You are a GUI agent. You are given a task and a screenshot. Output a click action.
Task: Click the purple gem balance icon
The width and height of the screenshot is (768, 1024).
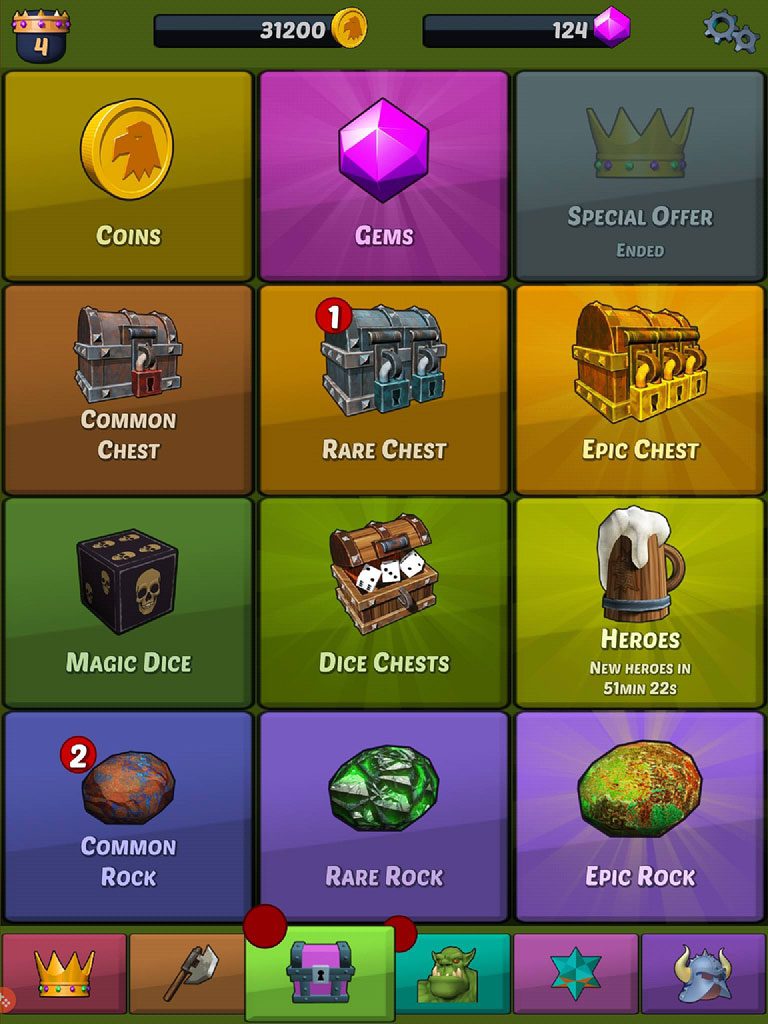point(612,27)
